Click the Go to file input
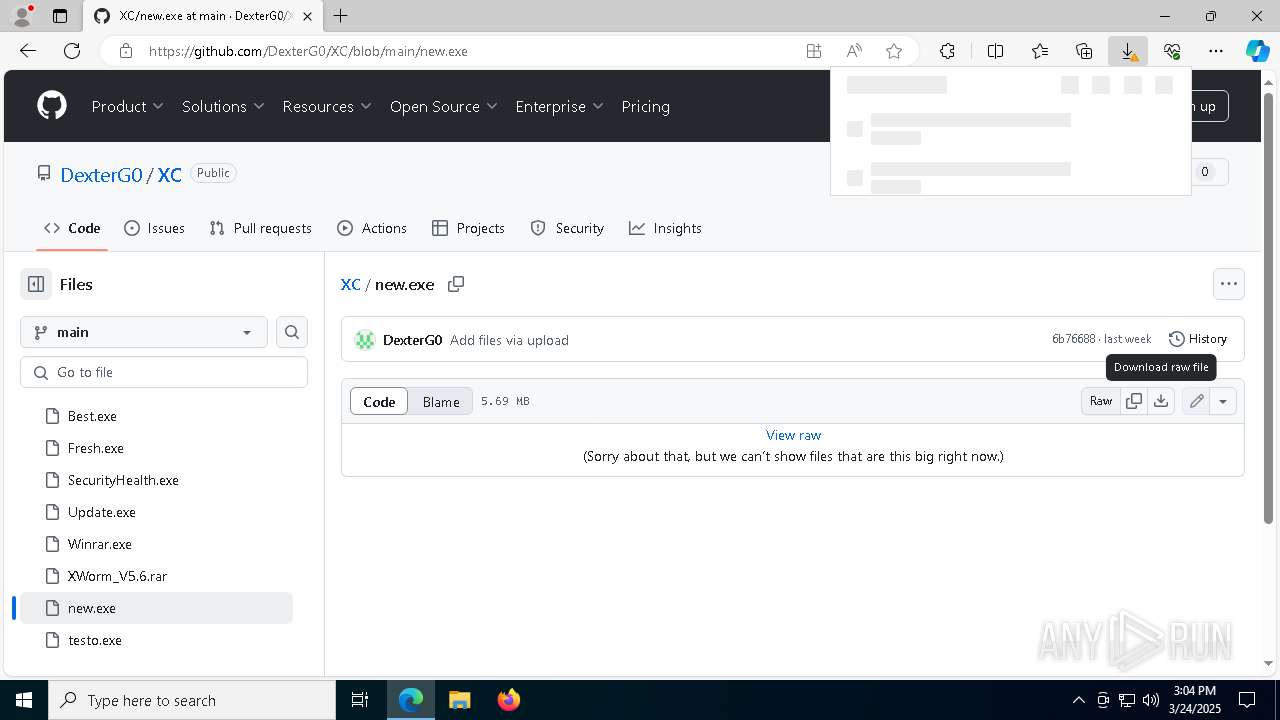 (x=164, y=372)
